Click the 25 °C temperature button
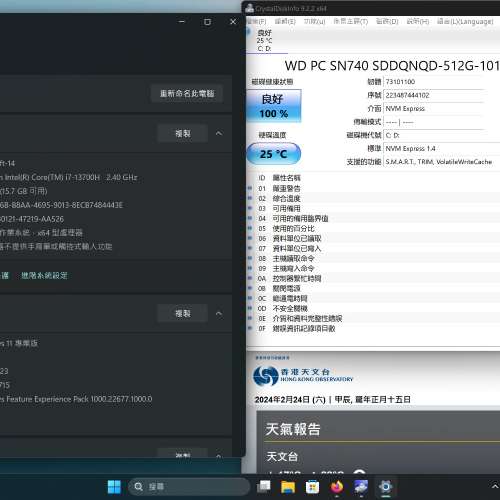 tap(274, 154)
